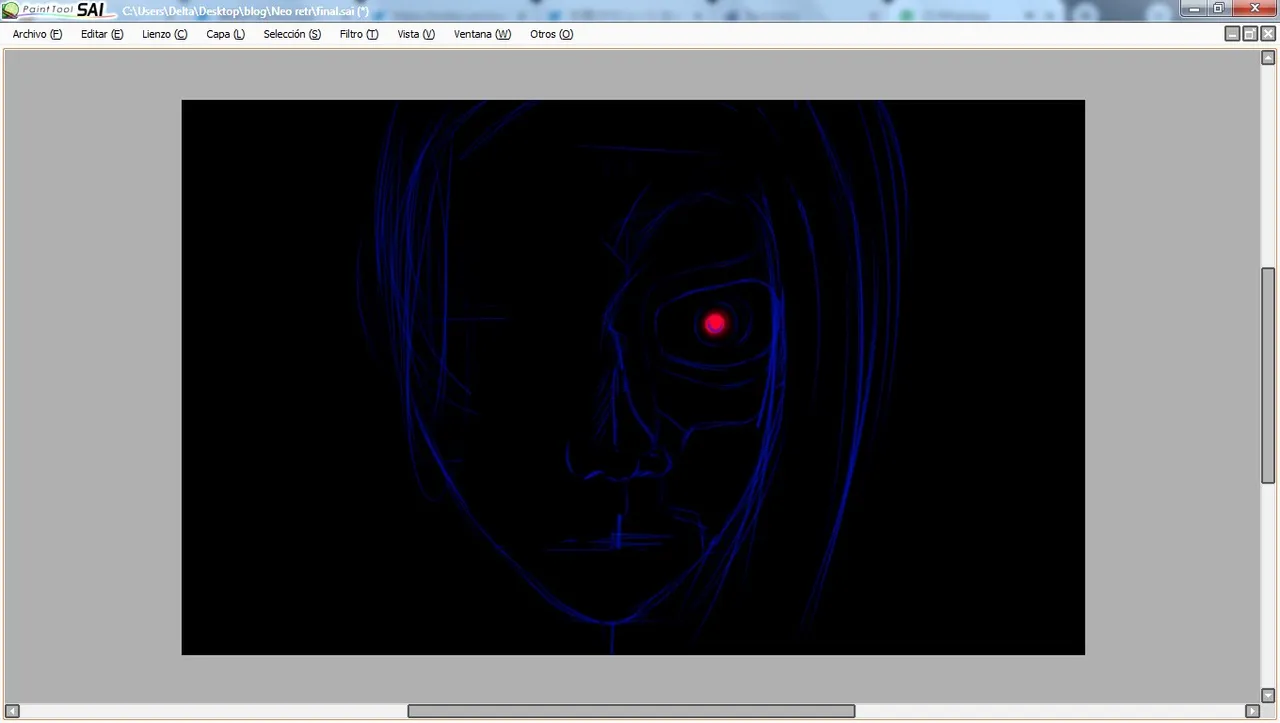
Task: Open the Archivo menu
Action: [x=37, y=34]
